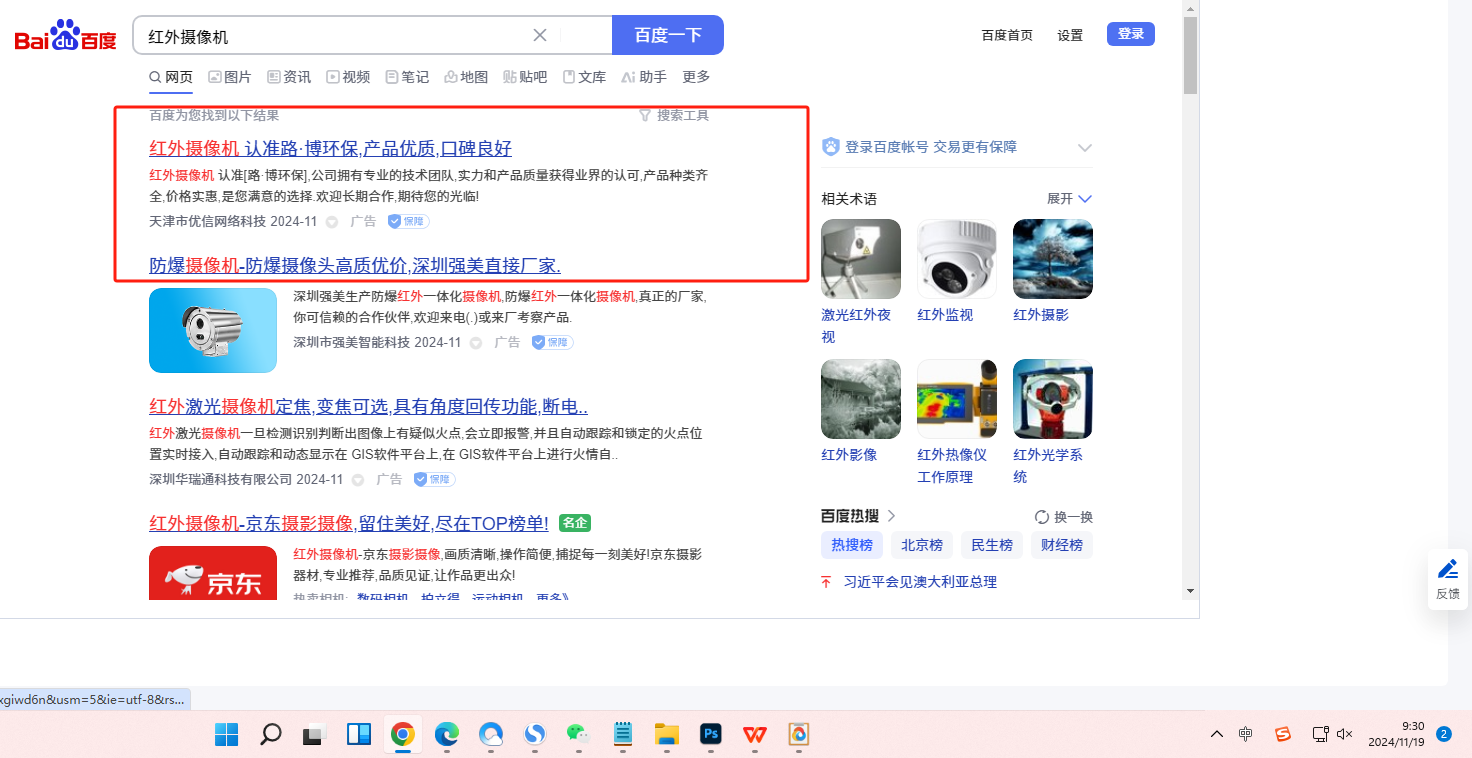
Task: Click the blue 登录 login button
Action: pos(1130,34)
